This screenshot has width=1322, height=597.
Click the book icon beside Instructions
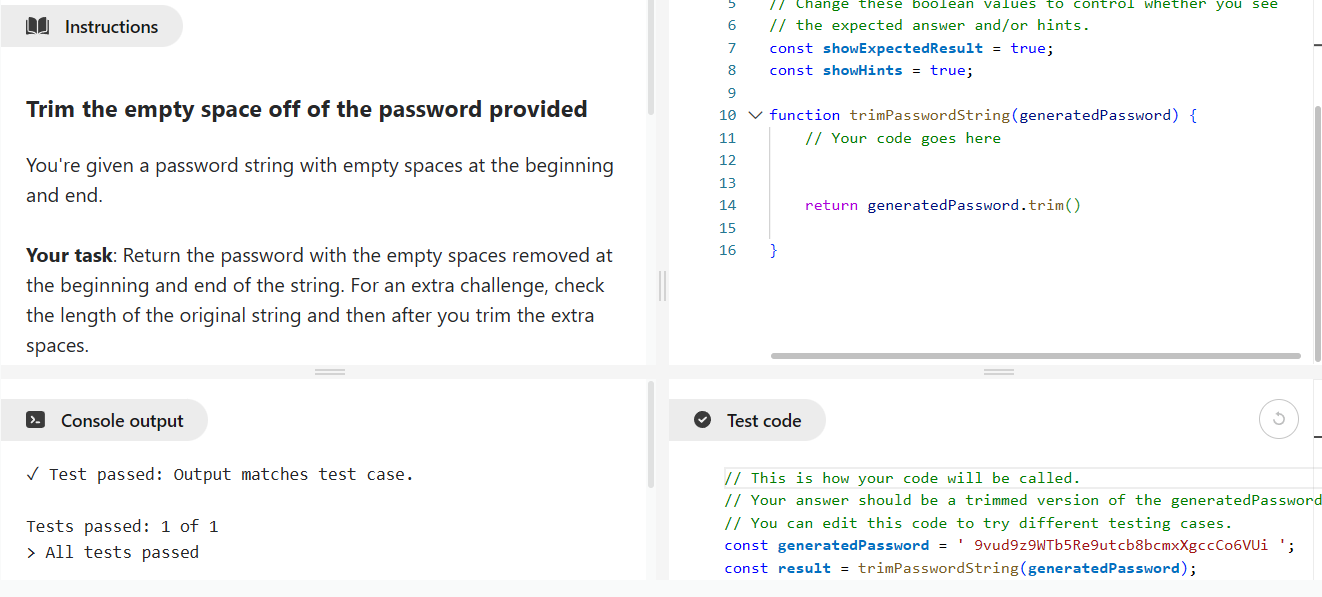40,27
